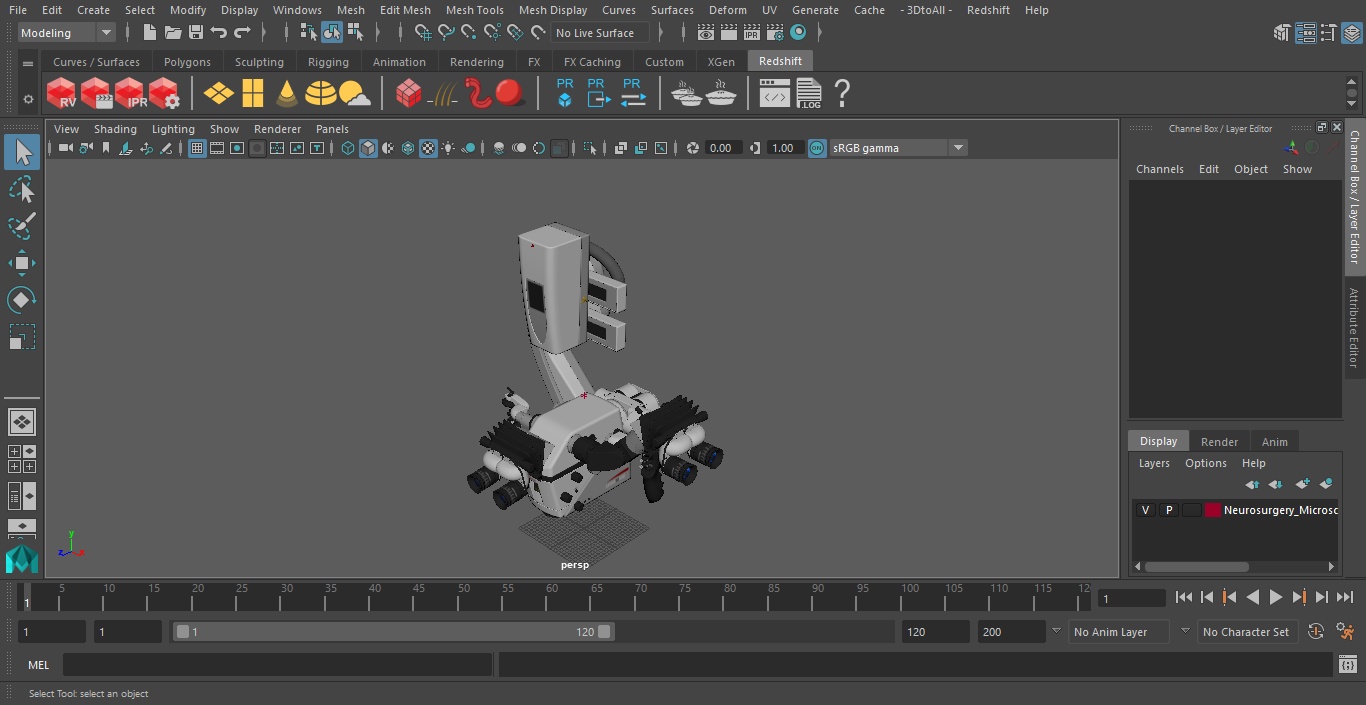
Task: Toggle the viewport grid display
Action: click(x=197, y=148)
